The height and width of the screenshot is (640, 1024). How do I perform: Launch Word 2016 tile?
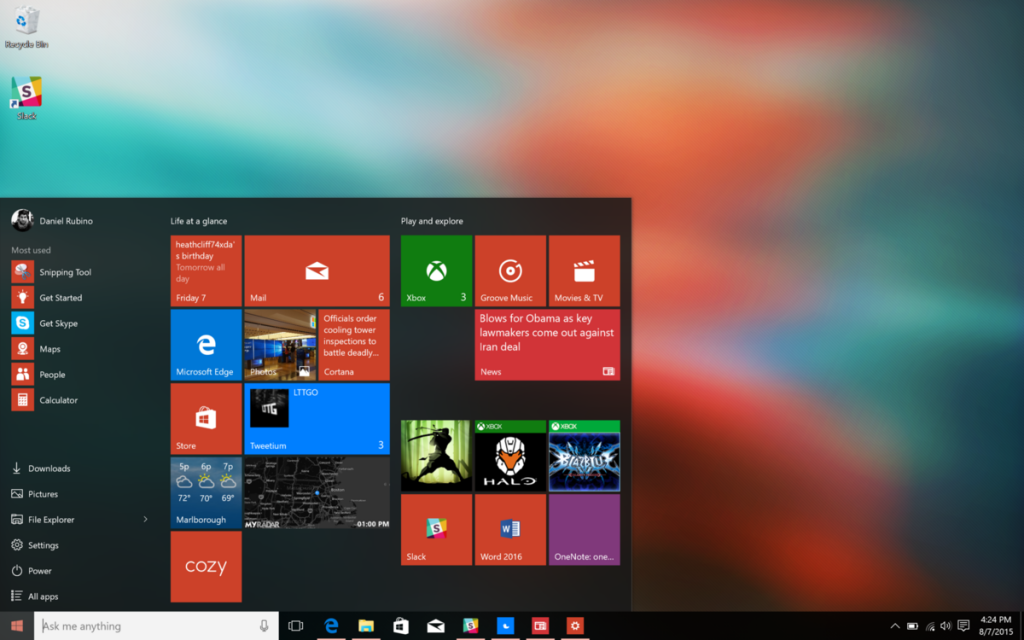click(510, 530)
